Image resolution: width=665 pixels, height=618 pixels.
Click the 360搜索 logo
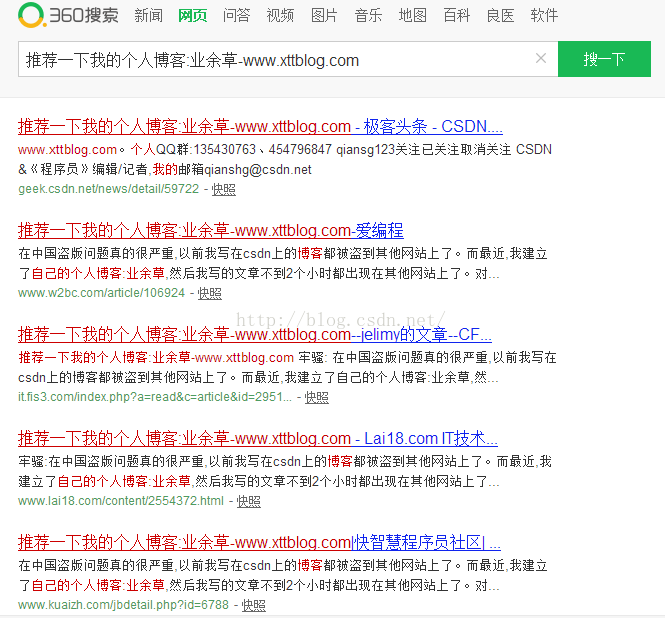(x=68, y=15)
